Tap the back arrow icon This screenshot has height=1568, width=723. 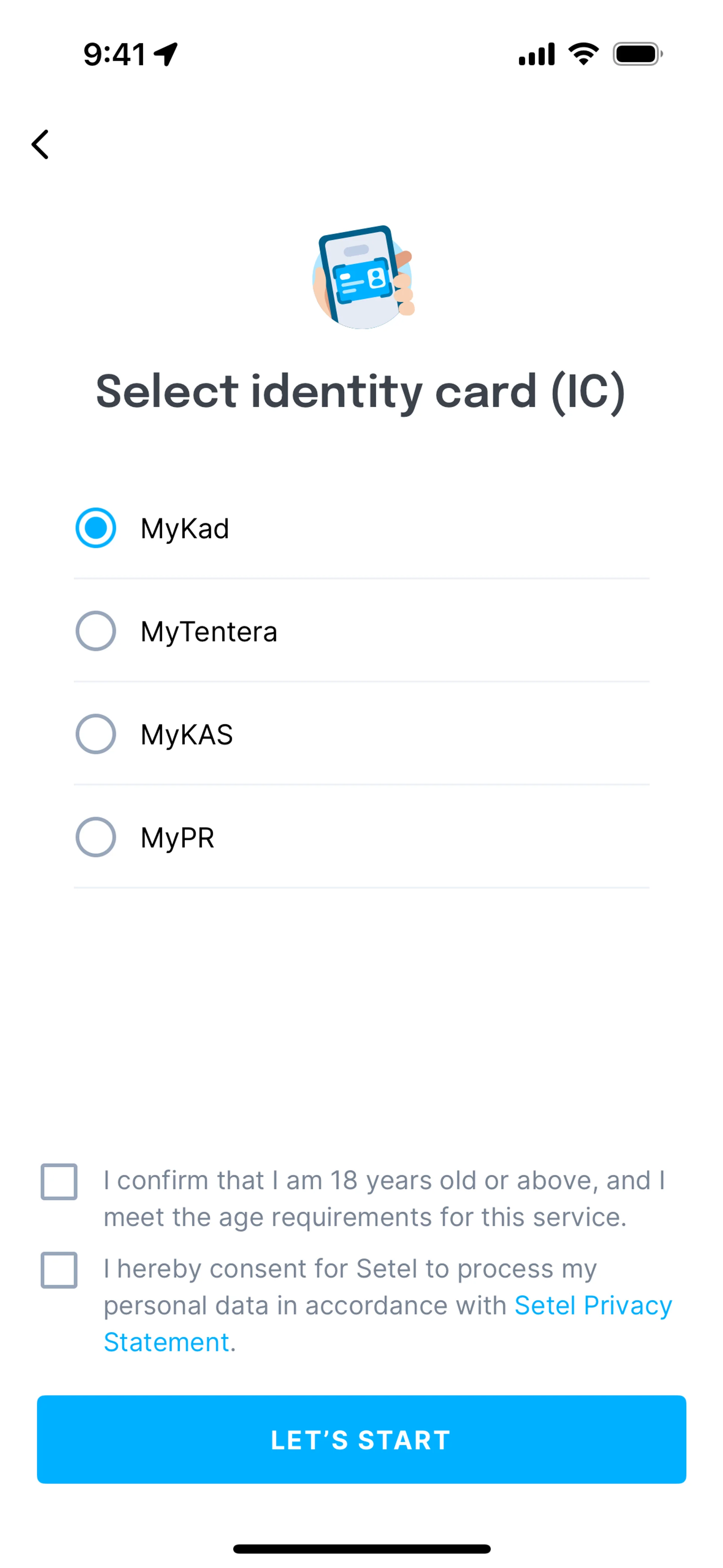click(x=40, y=145)
